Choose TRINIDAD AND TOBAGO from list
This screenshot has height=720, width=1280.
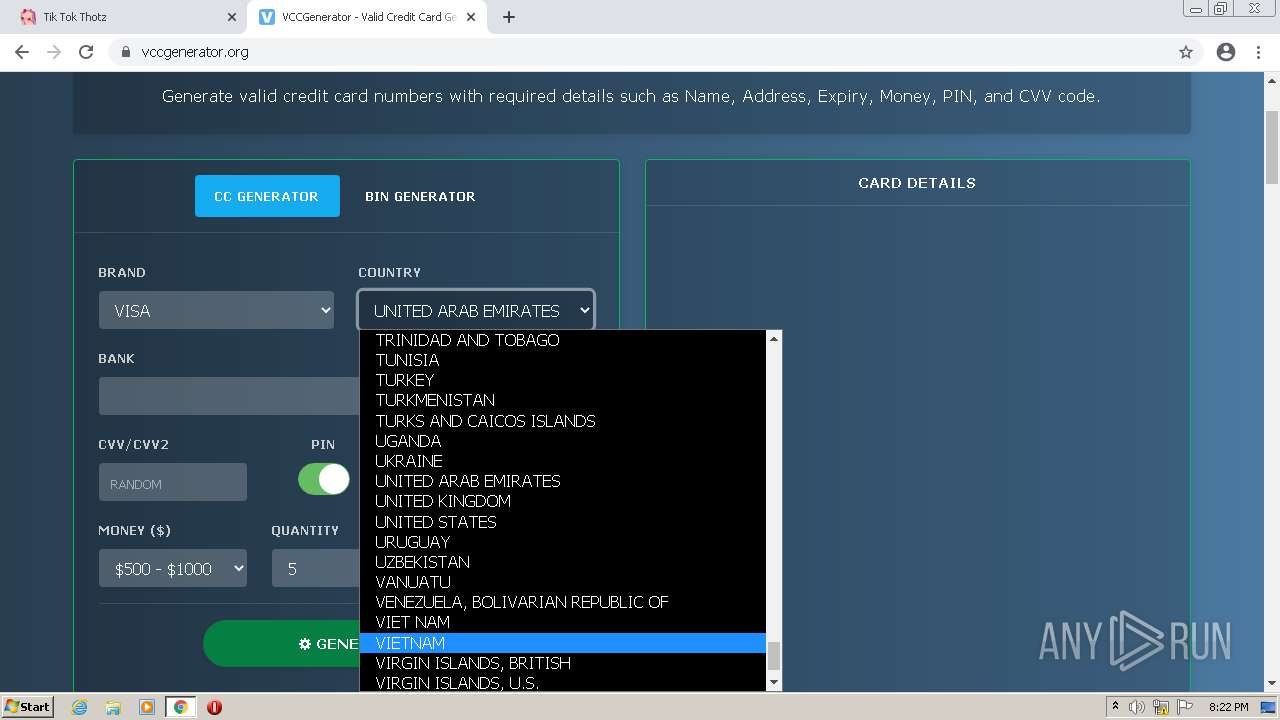[x=563, y=340]
